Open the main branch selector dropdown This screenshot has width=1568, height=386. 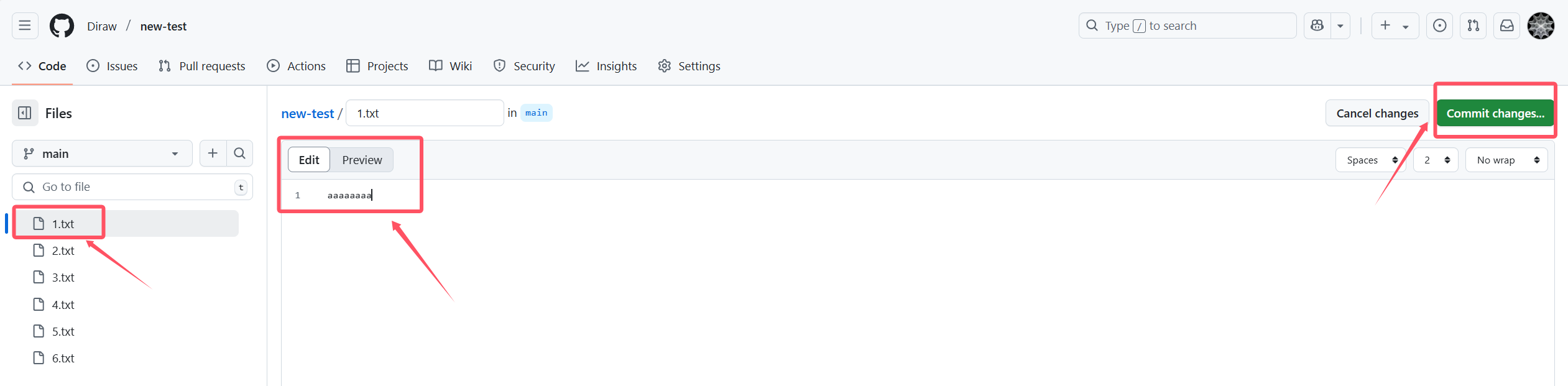pos(102,153)
